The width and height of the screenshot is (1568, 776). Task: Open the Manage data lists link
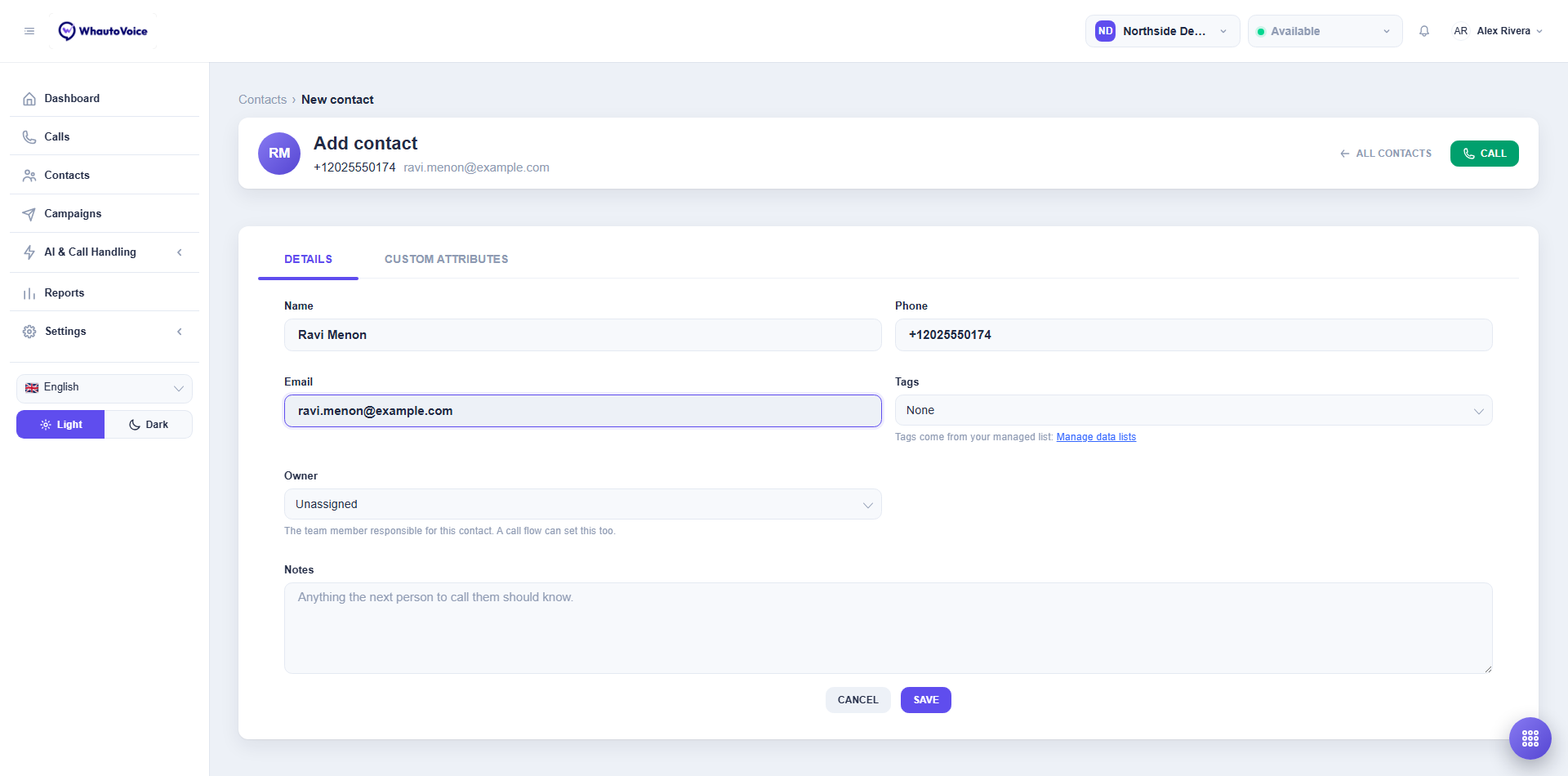[x=1096, y=437]
